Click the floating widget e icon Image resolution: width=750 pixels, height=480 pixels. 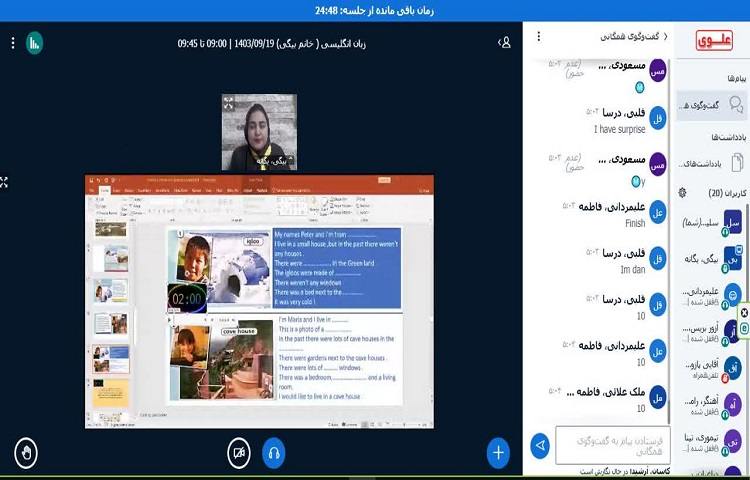pos(744,328)
